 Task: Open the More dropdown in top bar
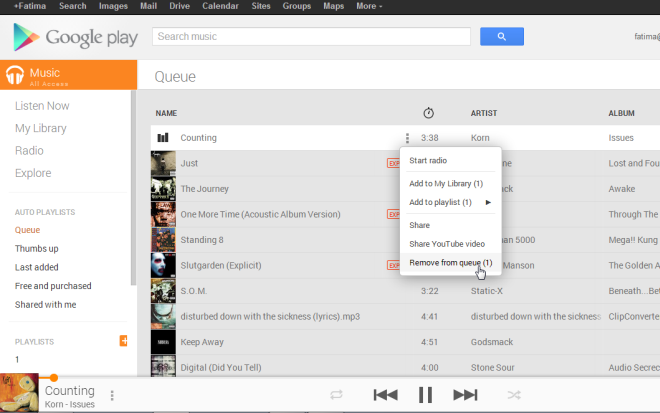(369, 6)
